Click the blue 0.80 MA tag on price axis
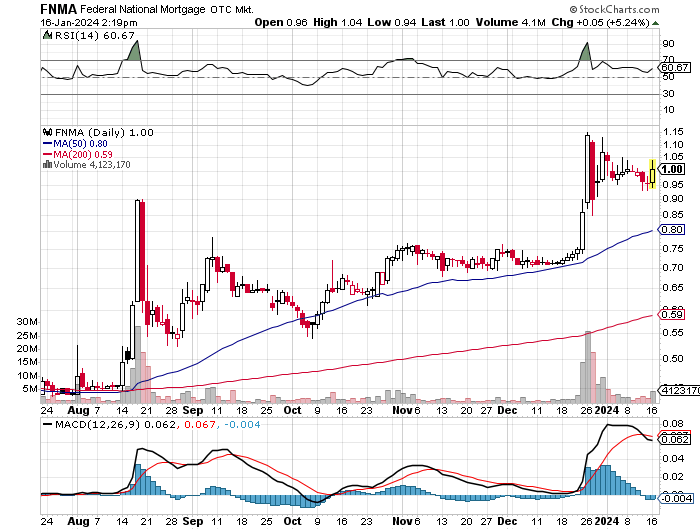The image size is (700, 530). [x=671, y=230]
